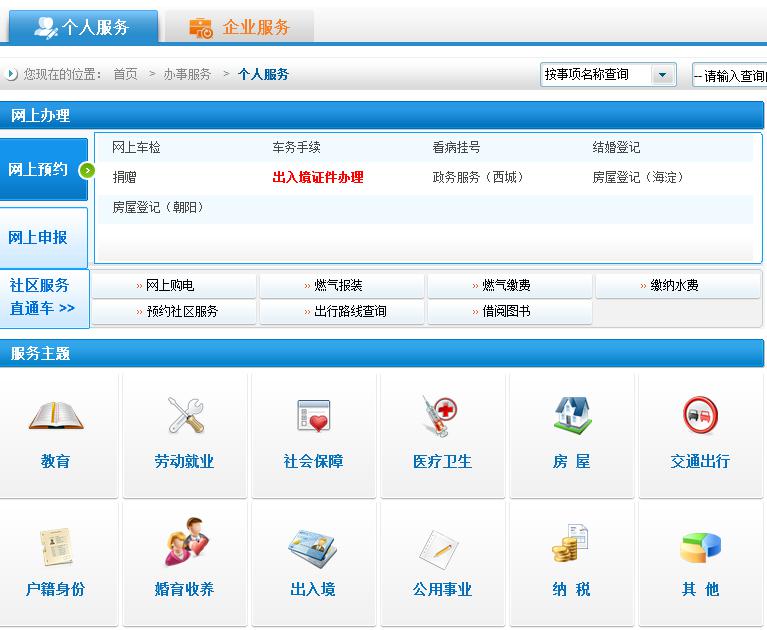This screenshot has height=630, width=767.
Task: Open the 网上车检 link
Action: click(136, 147)
